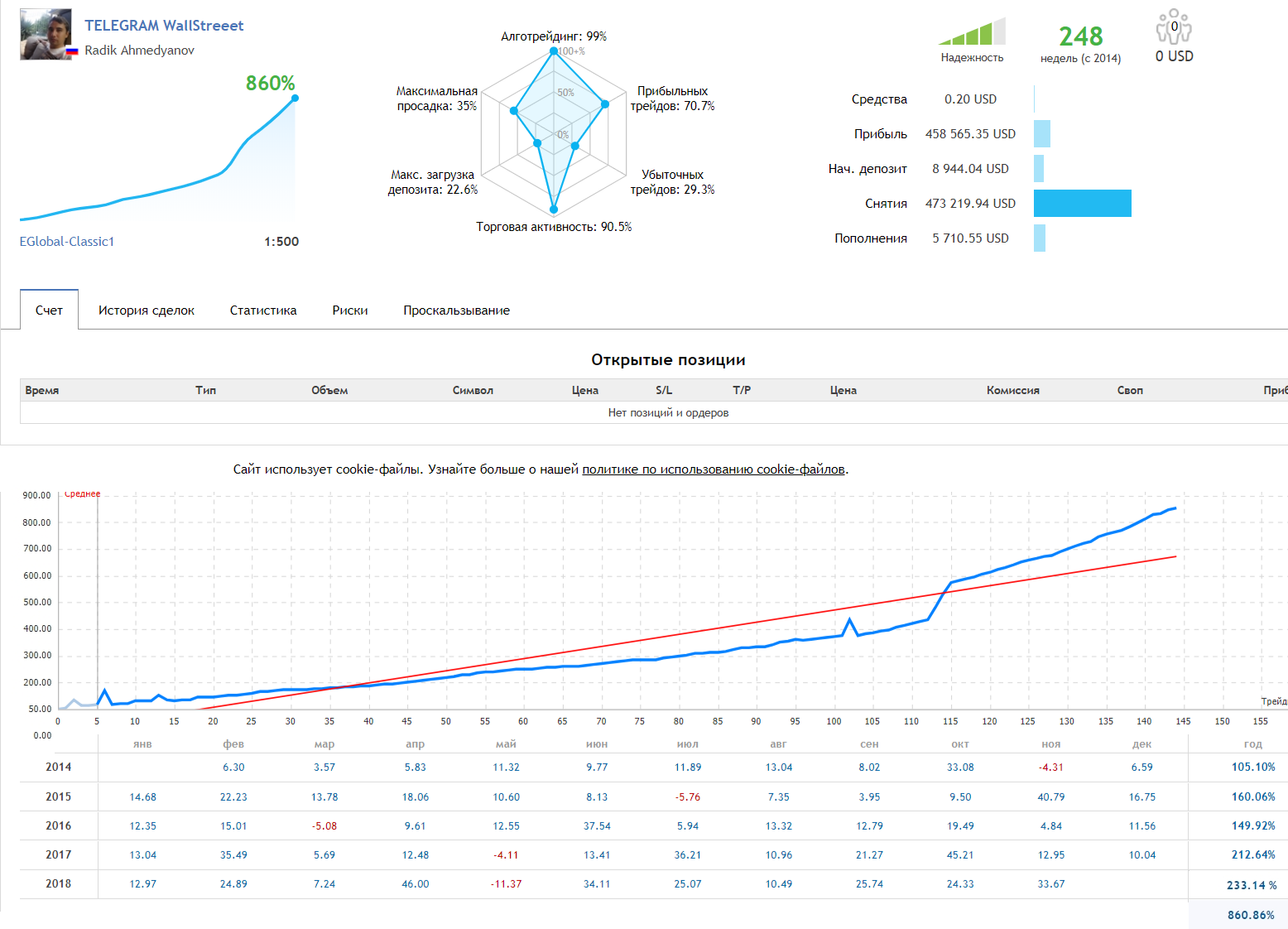
Task: Click the Средства 0.20 USD value
Action: [x=970, y=99]
